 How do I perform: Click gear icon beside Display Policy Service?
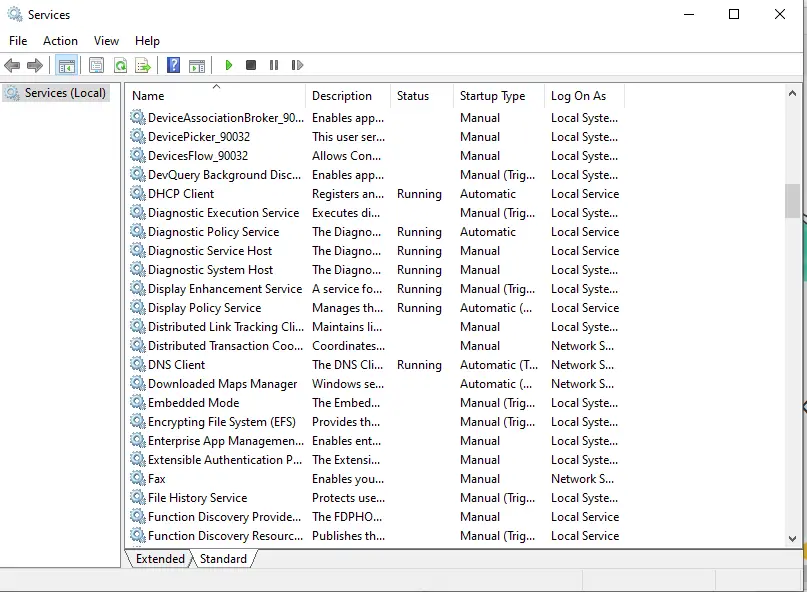pyautogui.click(x=137, y=308)
